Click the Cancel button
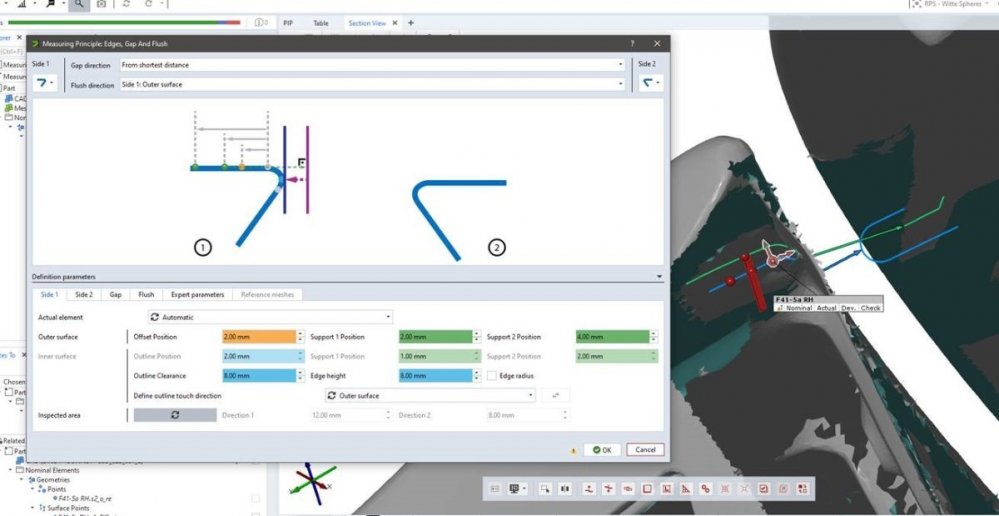Viewport: 999px width, 516px height. 645,449
